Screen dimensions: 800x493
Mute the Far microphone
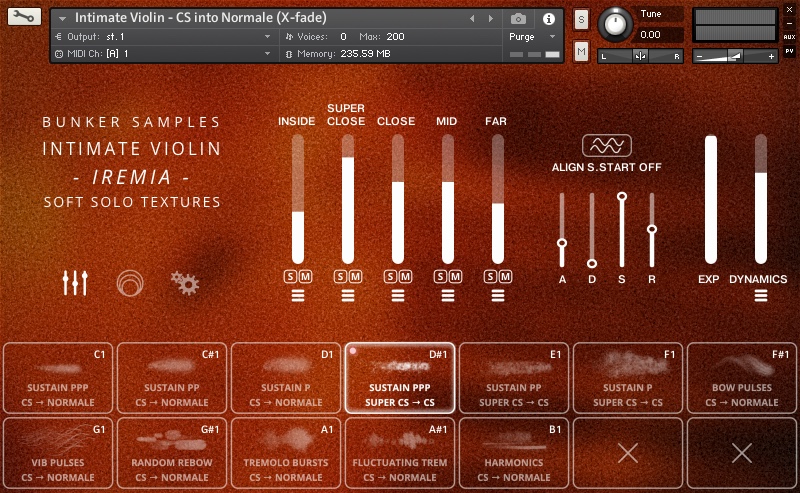coord(504,276)
